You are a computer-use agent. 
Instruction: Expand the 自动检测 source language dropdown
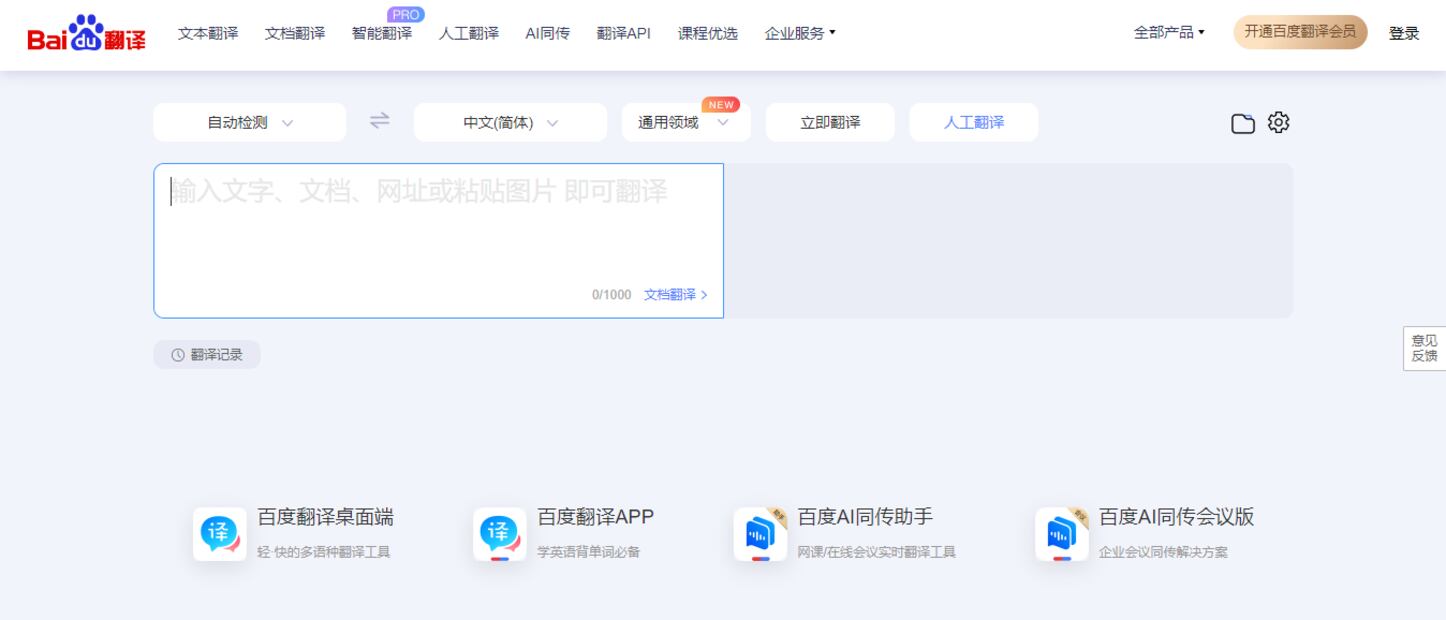(x=249, y=123)
